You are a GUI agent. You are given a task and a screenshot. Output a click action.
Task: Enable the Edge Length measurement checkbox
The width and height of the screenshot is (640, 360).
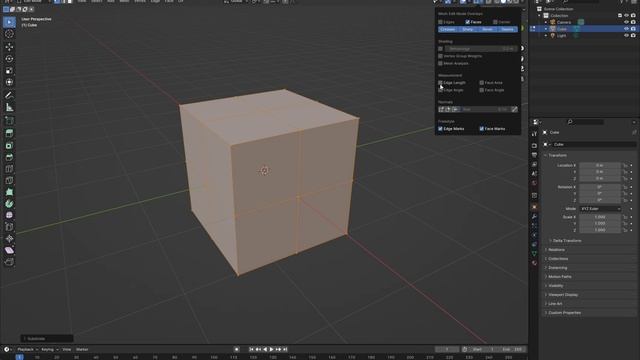pos(440,82)
